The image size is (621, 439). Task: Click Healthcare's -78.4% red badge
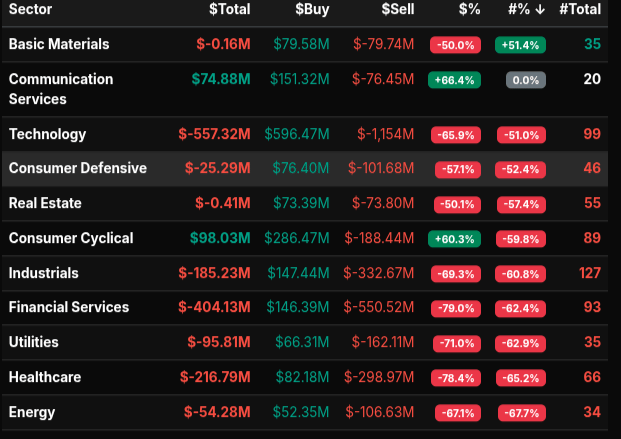[454, 378]
